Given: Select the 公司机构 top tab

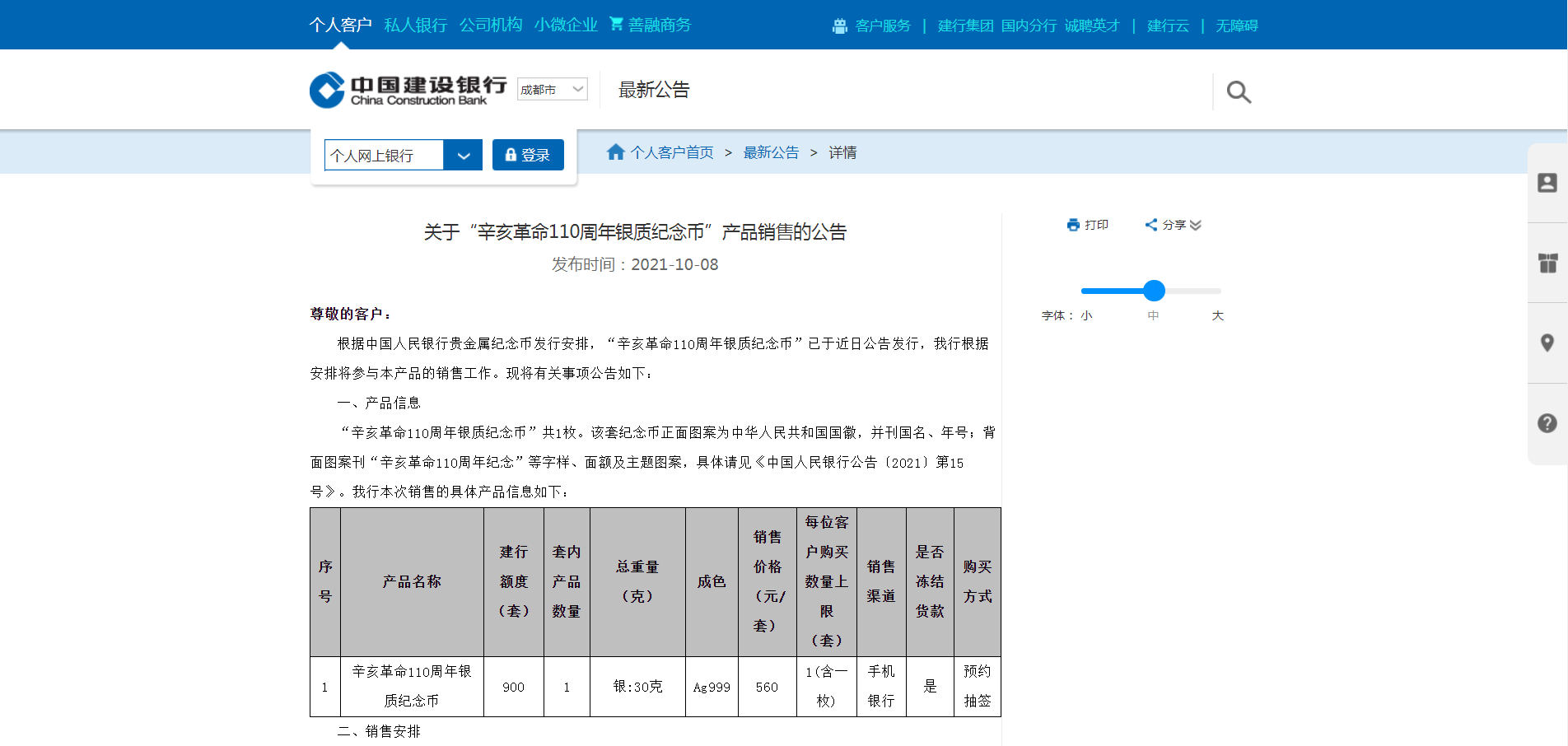Looking at the screenshot, I should (x=491, y=25).
